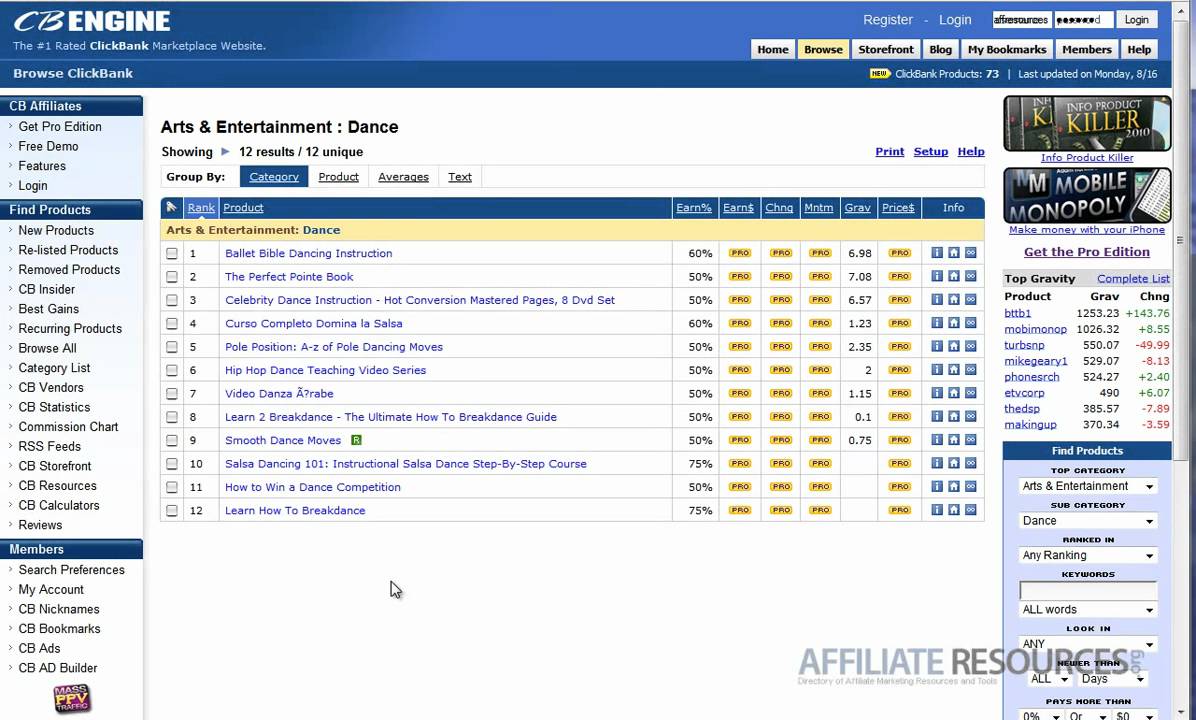Click chain link icon for Smooth Dance Moves
This screenshot has height=720, width=1196.
[x=970, y=440]
